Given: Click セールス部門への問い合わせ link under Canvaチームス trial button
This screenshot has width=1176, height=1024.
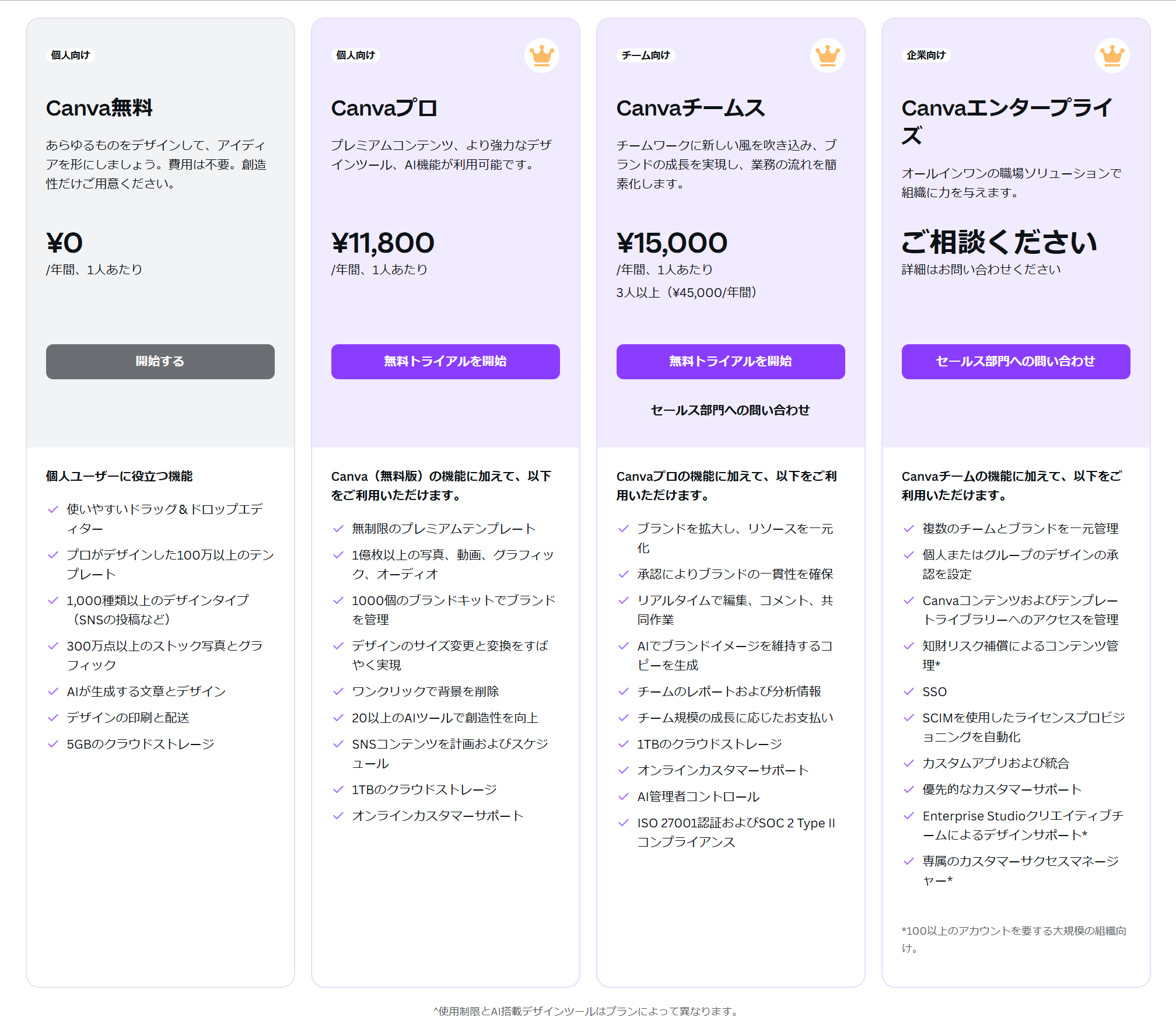Looking at the screenshot, I should tap(729, 410).
